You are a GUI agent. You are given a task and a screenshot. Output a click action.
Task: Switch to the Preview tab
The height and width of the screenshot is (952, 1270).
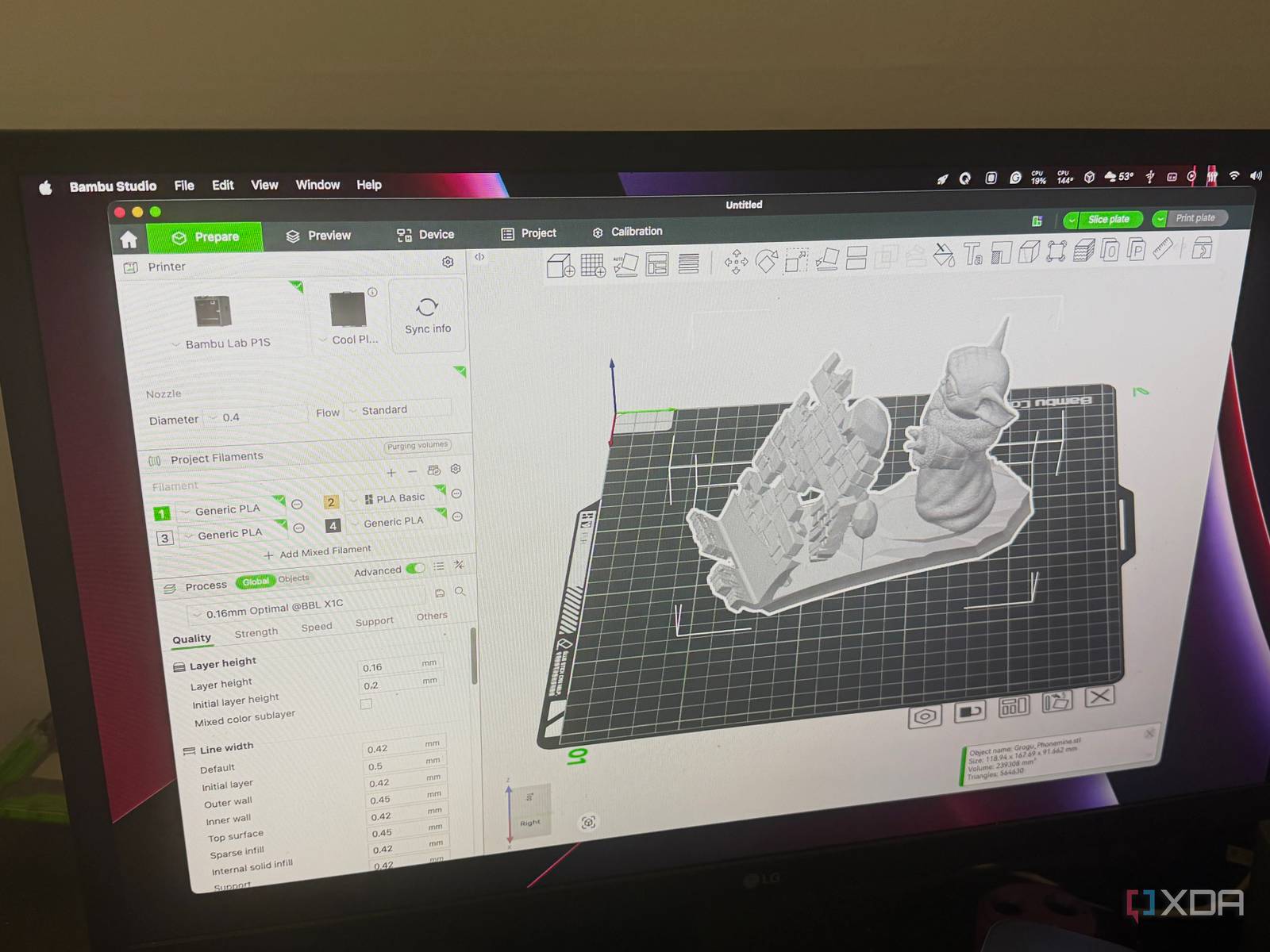pyautogui.click(x=319, y=236)
